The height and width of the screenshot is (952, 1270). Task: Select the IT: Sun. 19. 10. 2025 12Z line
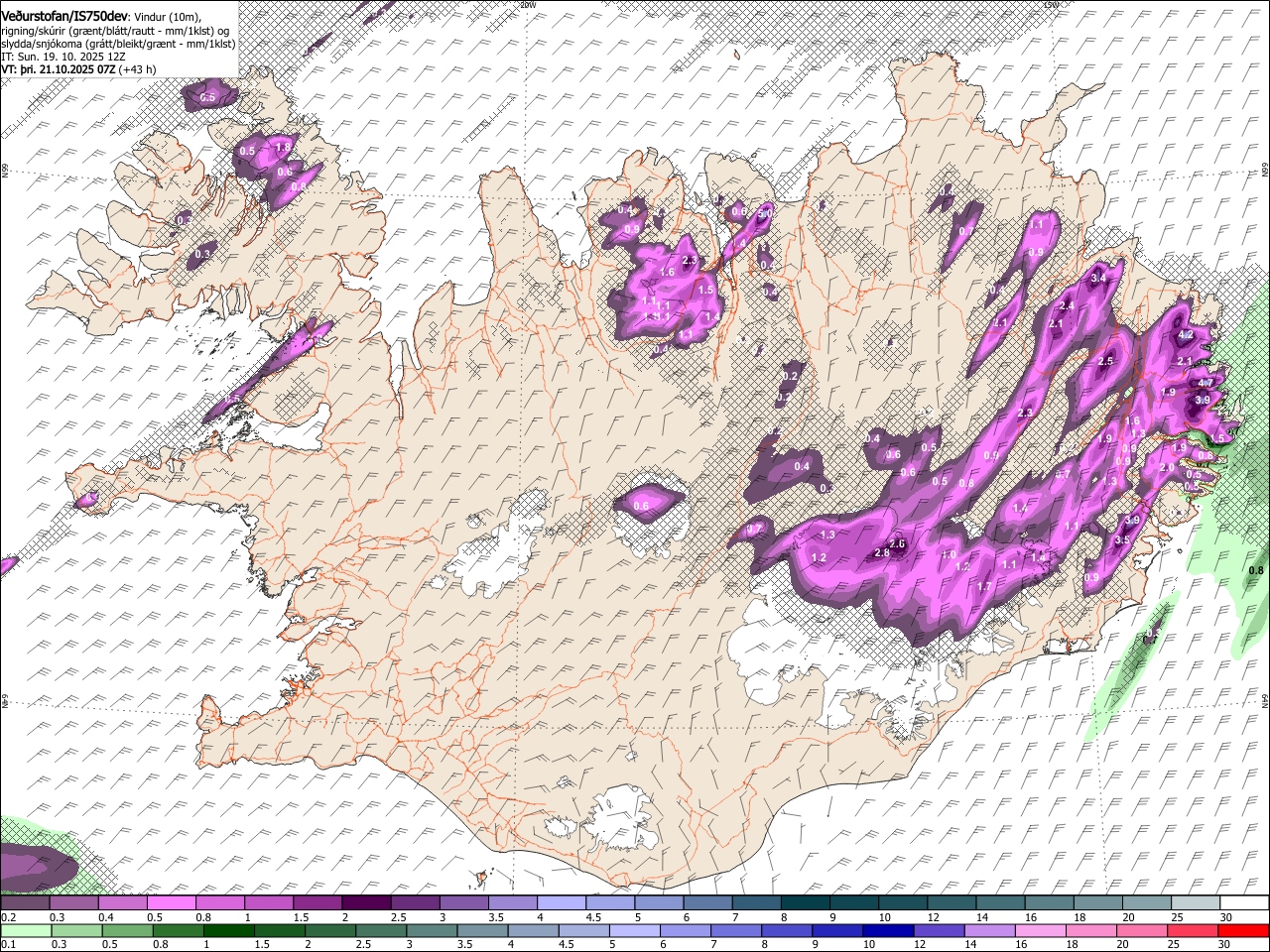tap(63, 58)
